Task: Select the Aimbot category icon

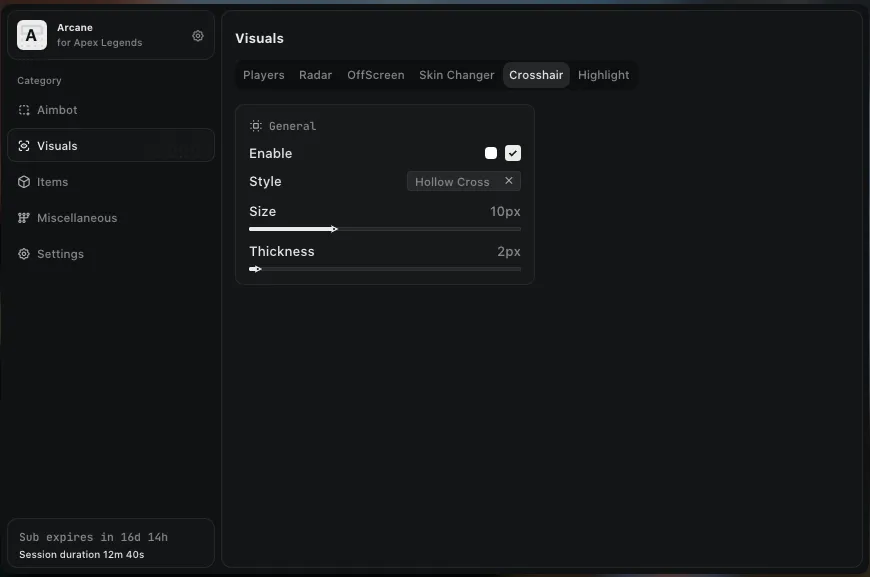Action: [23, 110]
